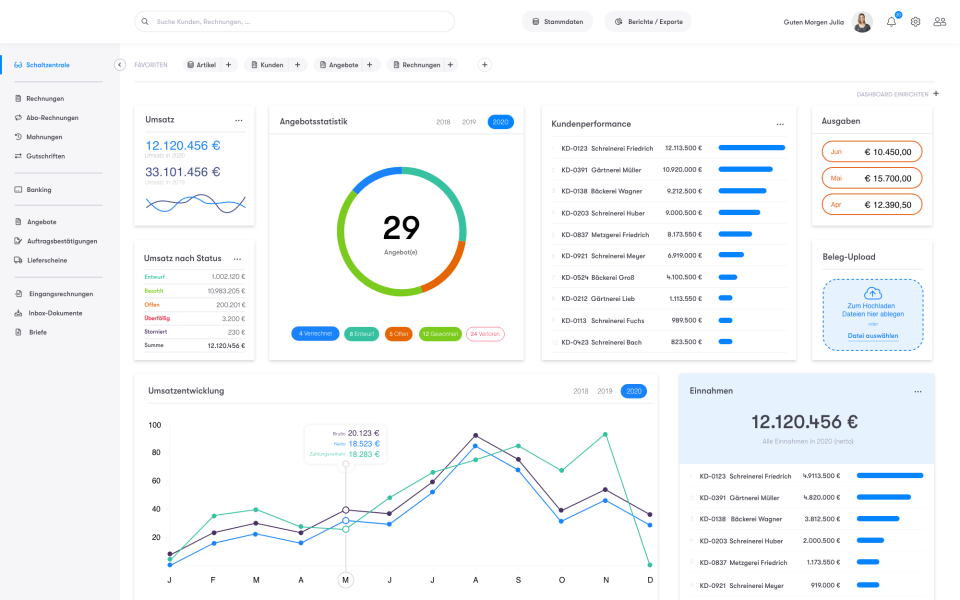Screen dimensions: 960x600
Task: Open the Kundenperformance options menu
Action: pyautogui.click(x=780, y=123)
